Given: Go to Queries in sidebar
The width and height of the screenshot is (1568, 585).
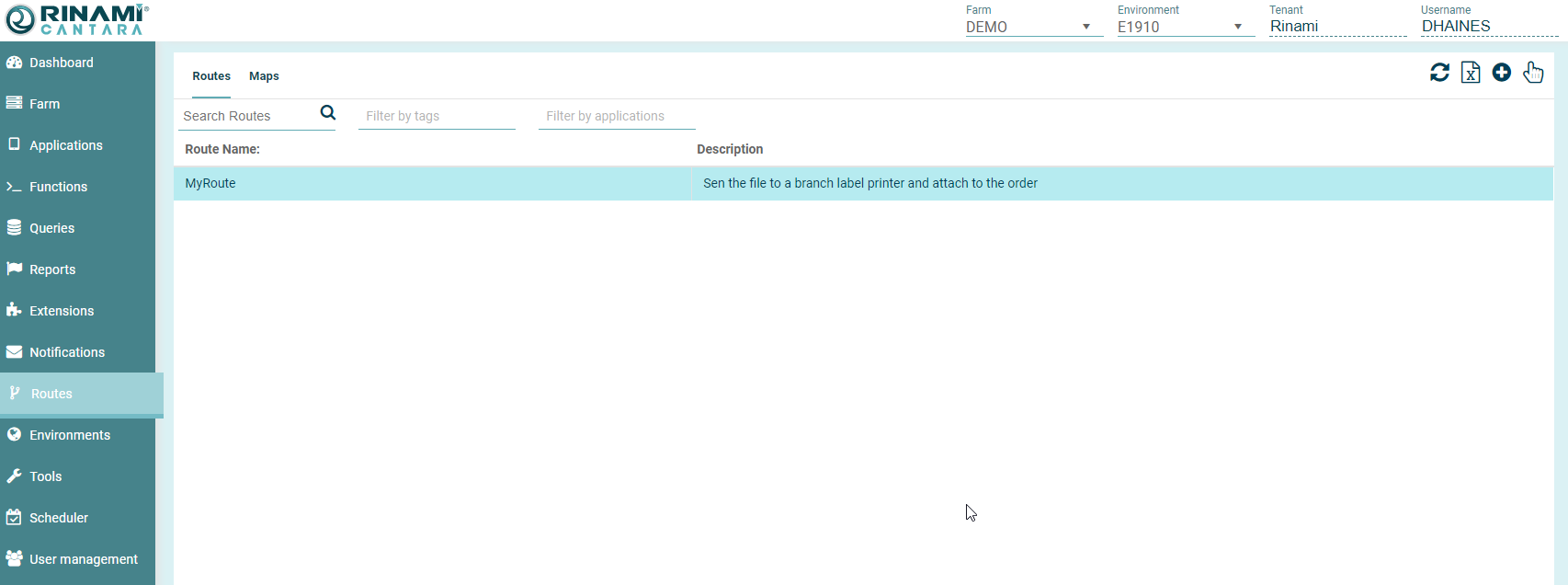Looking at the screenshot, I should (x=51, y=228).
